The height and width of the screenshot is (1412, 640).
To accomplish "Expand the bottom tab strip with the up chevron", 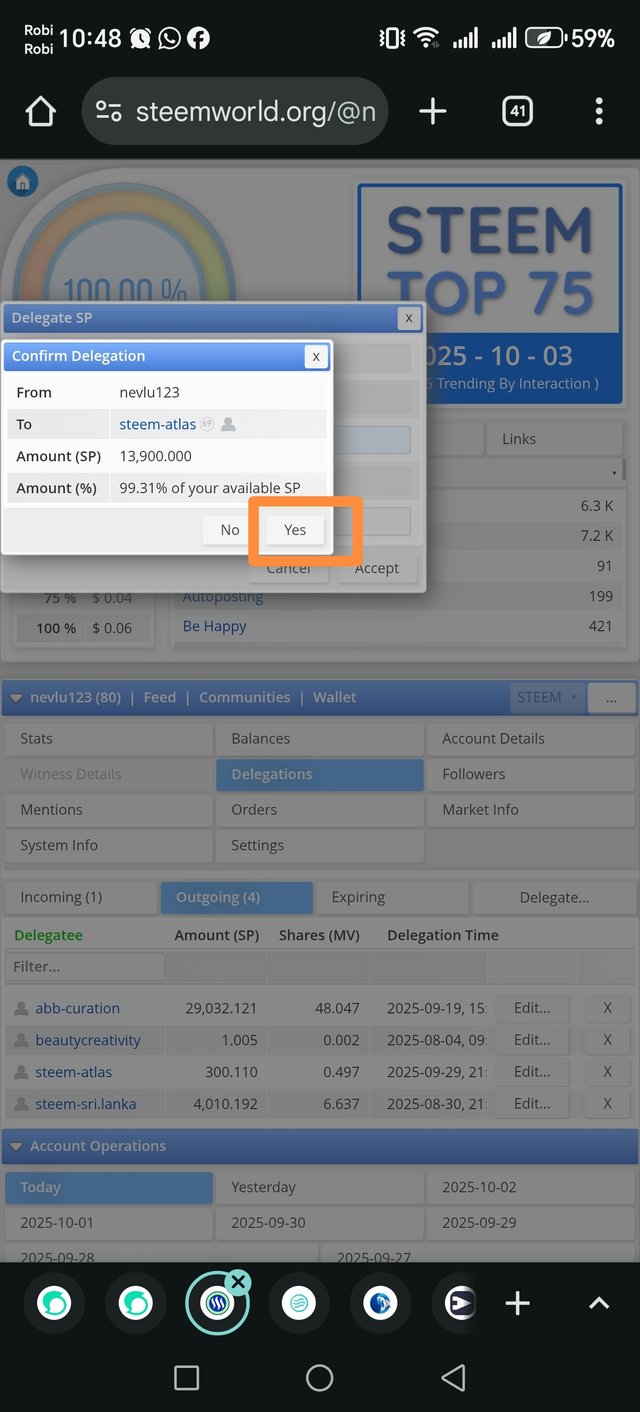I will (x=598, y=1303).
